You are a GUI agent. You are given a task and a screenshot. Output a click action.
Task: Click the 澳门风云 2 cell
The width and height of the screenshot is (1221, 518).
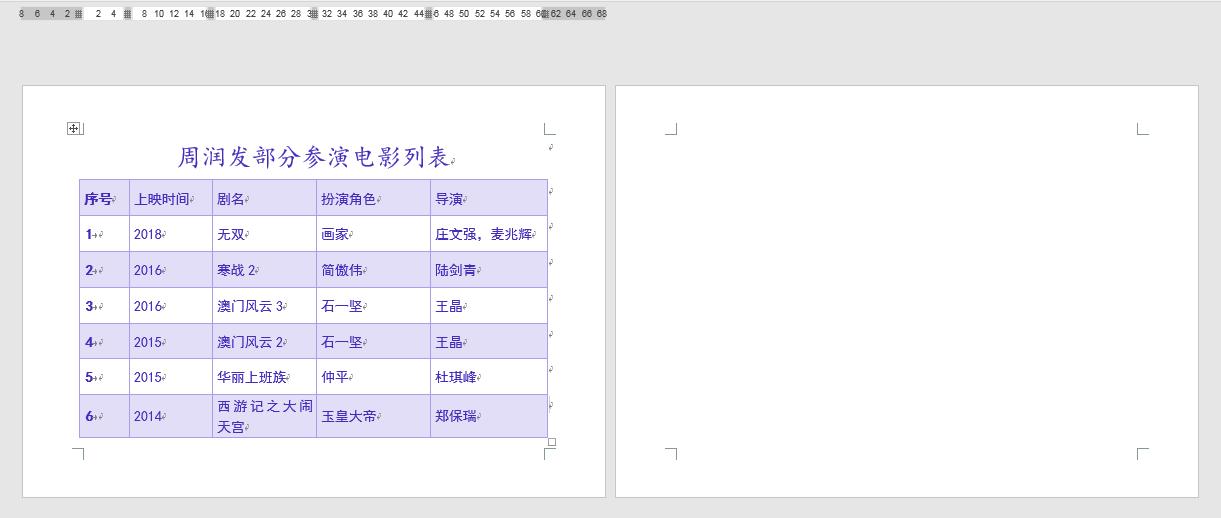point(264,342)
